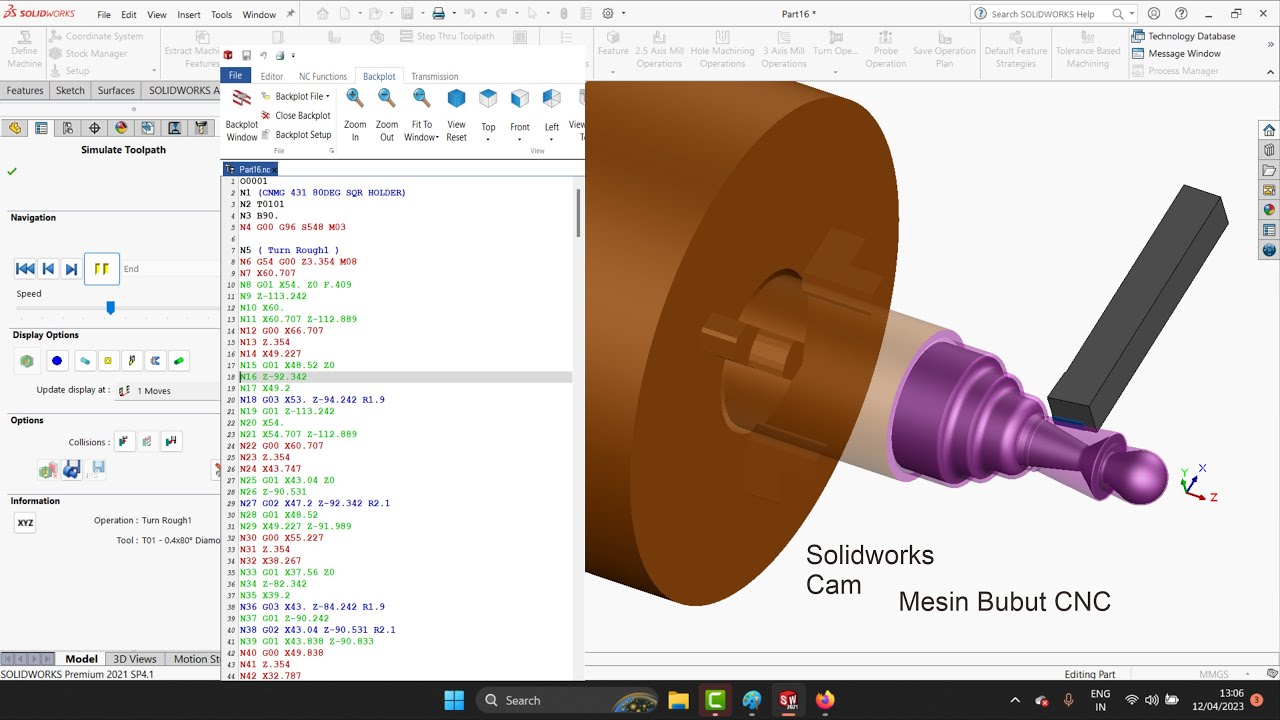Screen dimensions: 1280x720
Task: Expand the Left view dropdown
Action: 552,139
